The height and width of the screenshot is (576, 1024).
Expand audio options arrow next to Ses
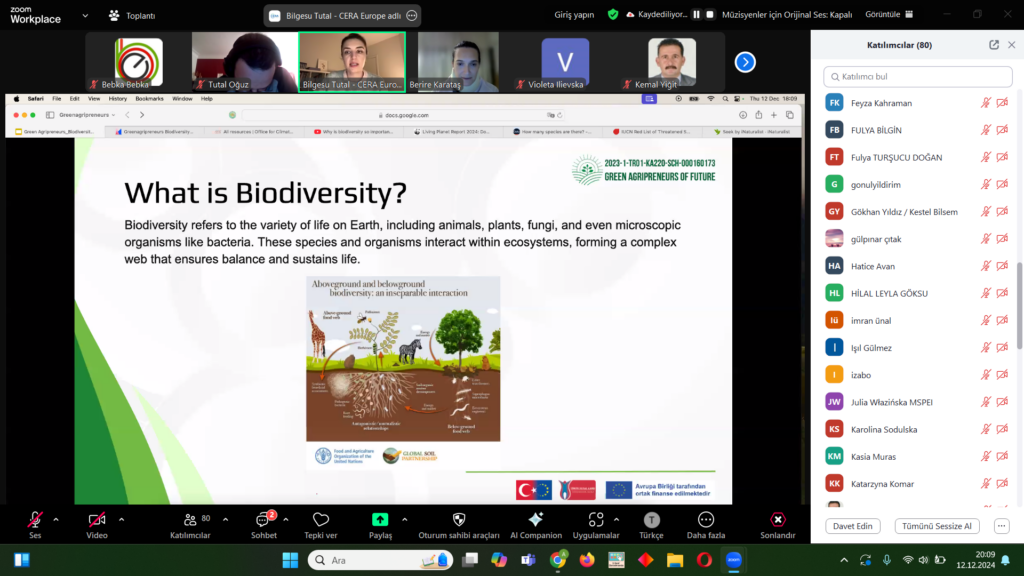tap(56, 519)
